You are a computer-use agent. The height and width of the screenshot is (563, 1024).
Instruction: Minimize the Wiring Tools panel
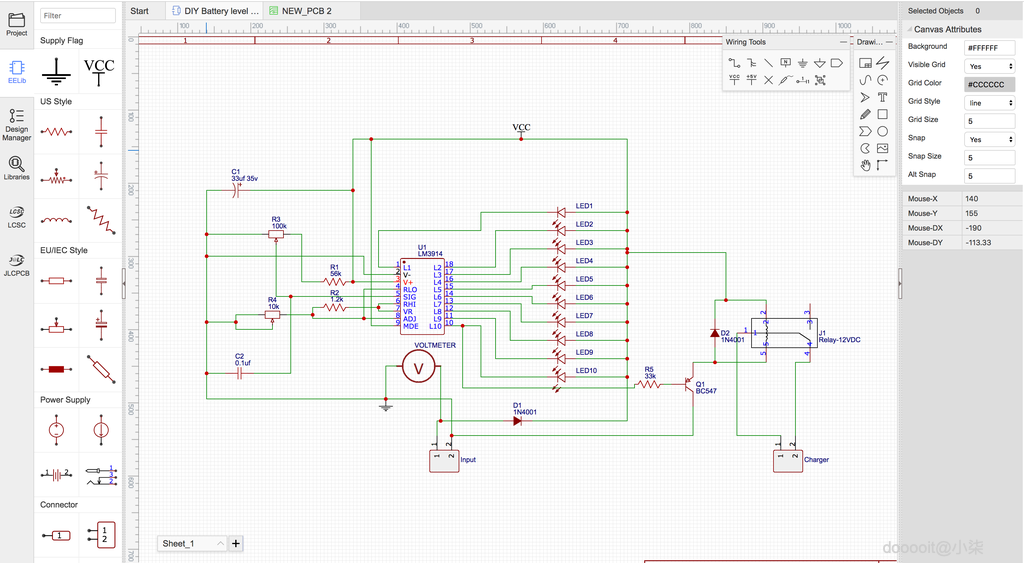pos(843,42)
